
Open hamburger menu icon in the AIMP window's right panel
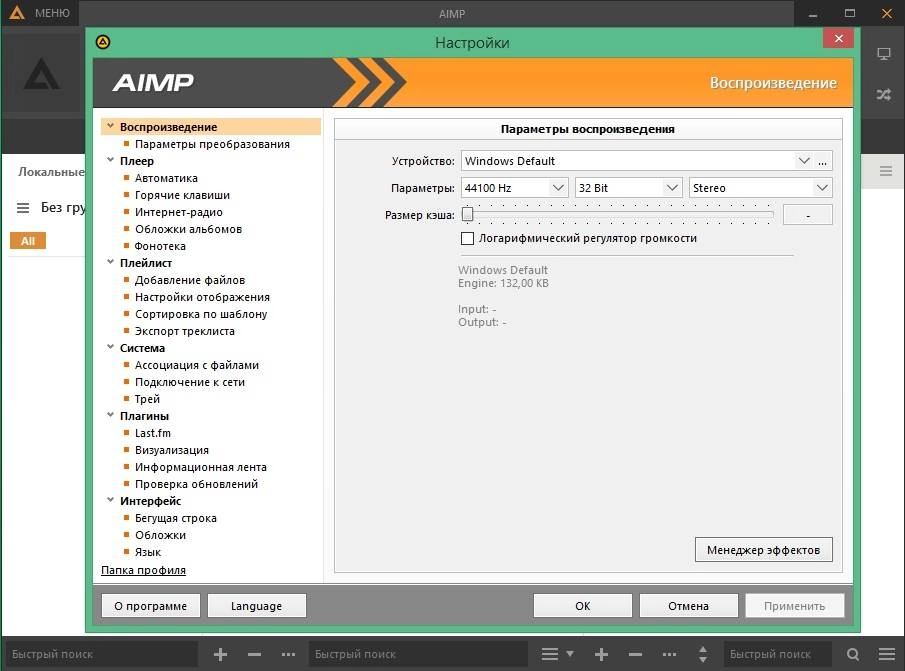pyautogui.click(x=886, y=171)
